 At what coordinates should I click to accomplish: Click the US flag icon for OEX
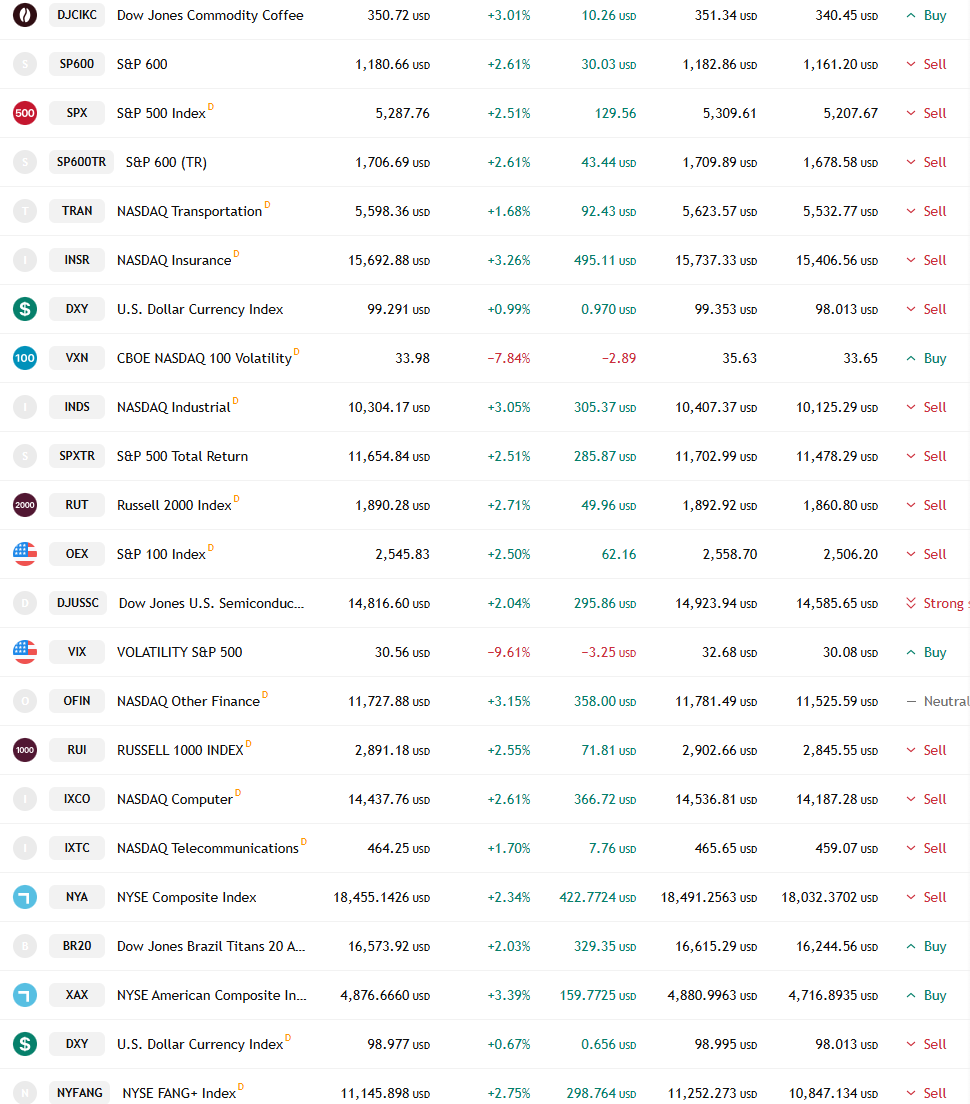[25, 554]
